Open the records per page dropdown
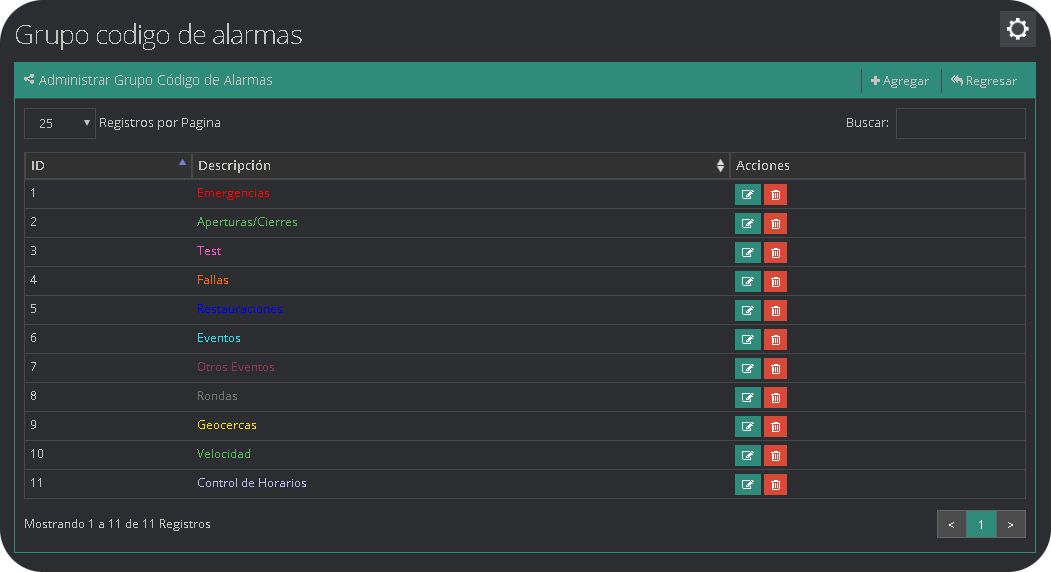The image size is (1051, 572). coord(60,123)
